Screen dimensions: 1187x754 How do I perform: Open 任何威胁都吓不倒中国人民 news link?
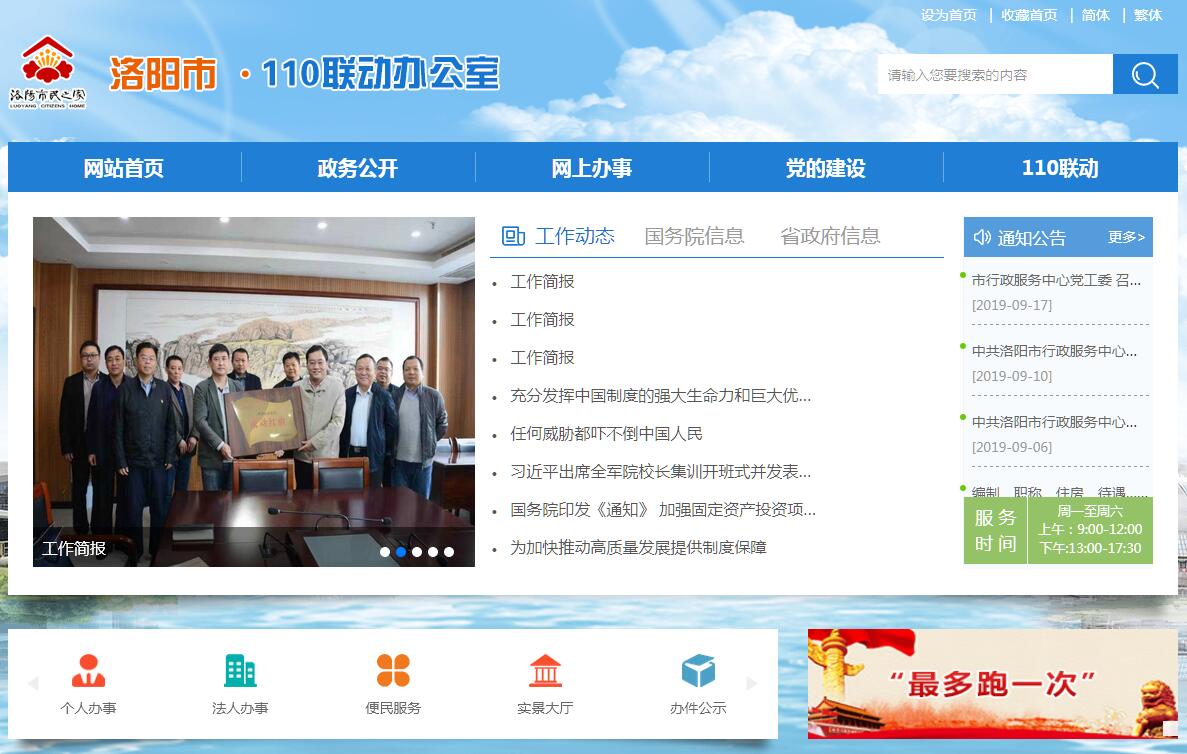point(606,434)
